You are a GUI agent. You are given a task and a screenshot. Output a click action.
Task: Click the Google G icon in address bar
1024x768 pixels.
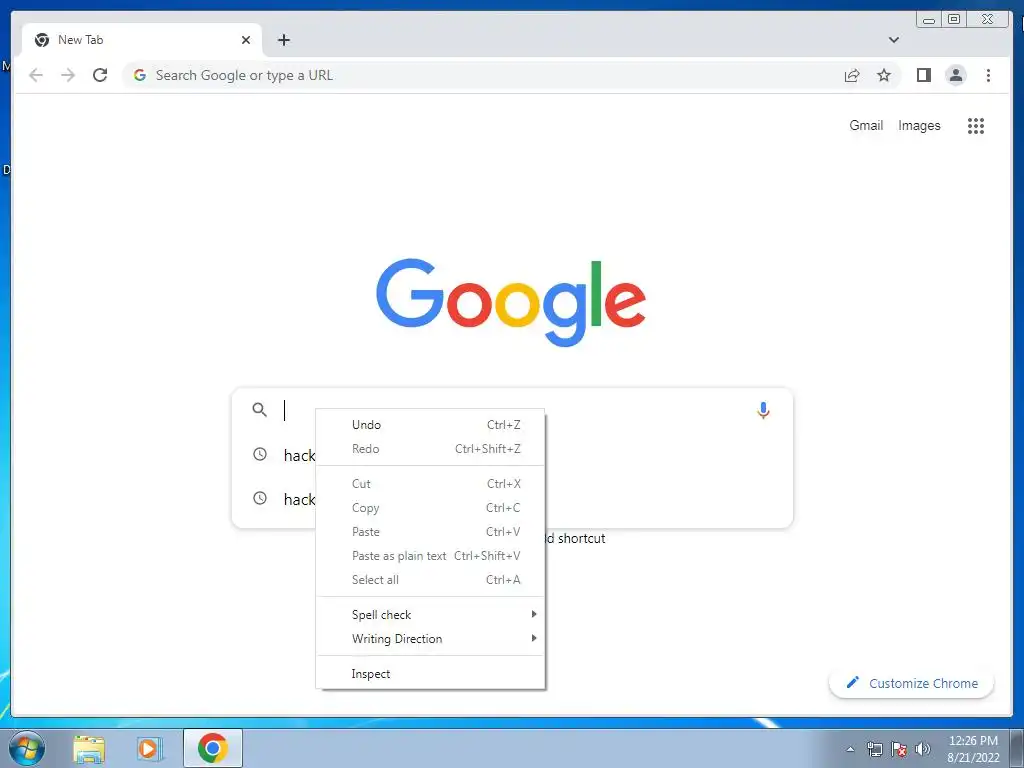139,75
